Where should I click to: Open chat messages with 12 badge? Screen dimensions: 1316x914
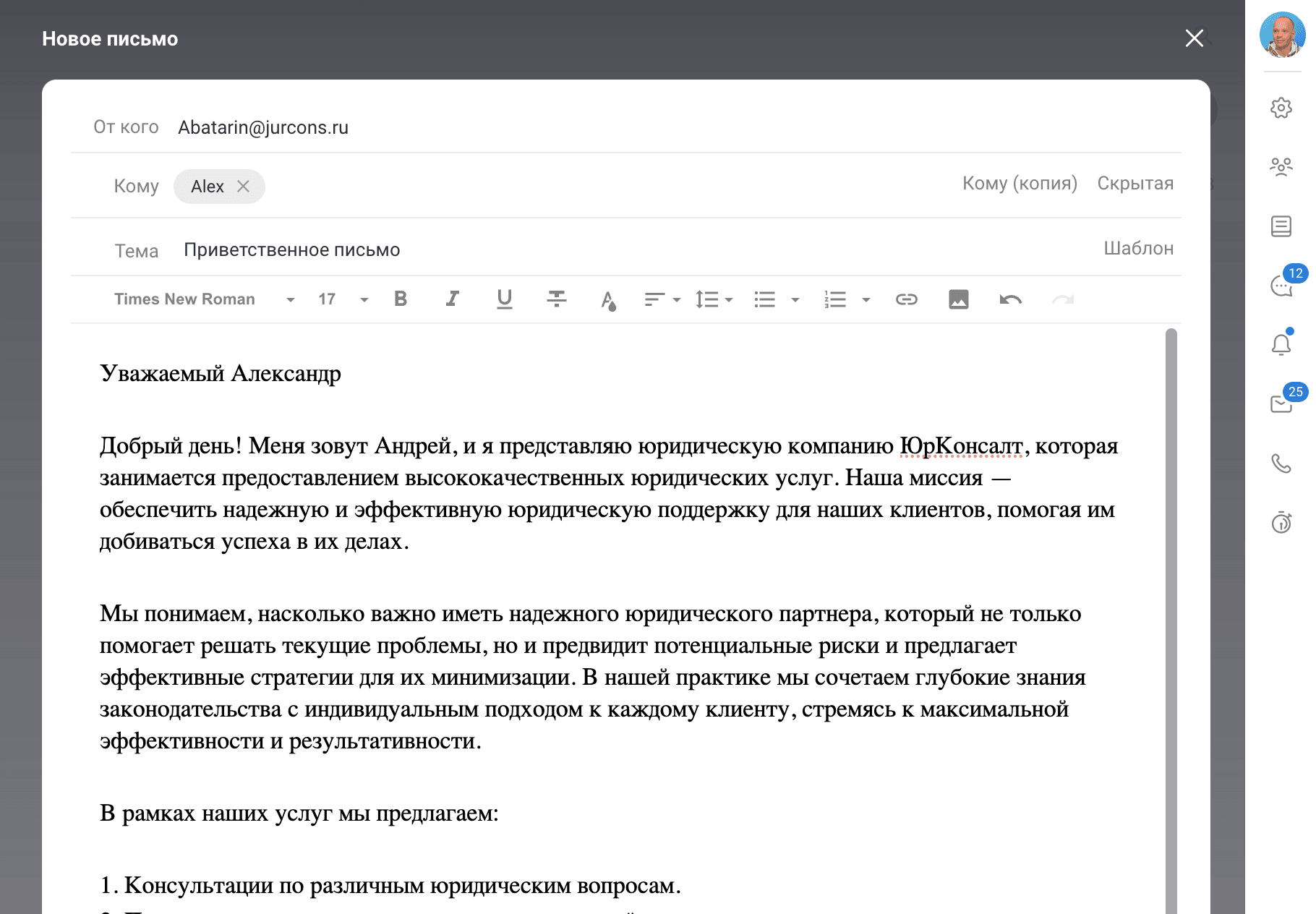point(1281,286)
